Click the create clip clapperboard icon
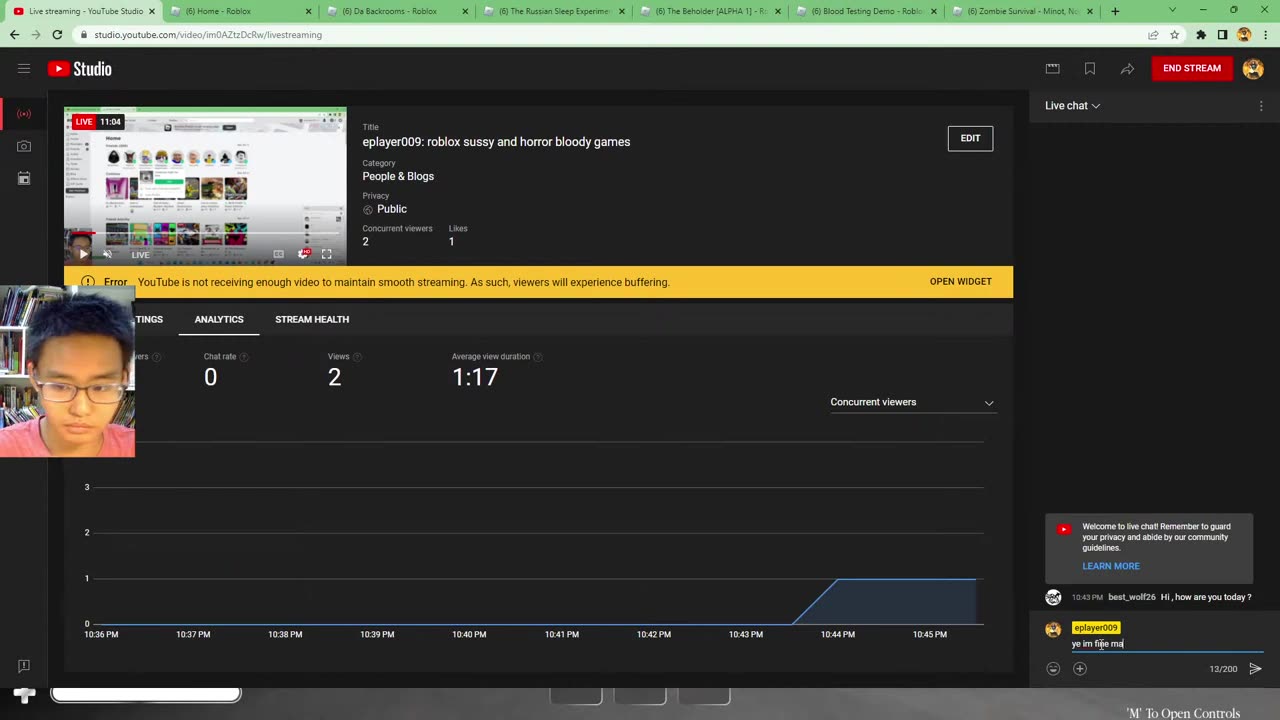The width and height of the screenshot is (1280, 720). (x=1052, y=68)
